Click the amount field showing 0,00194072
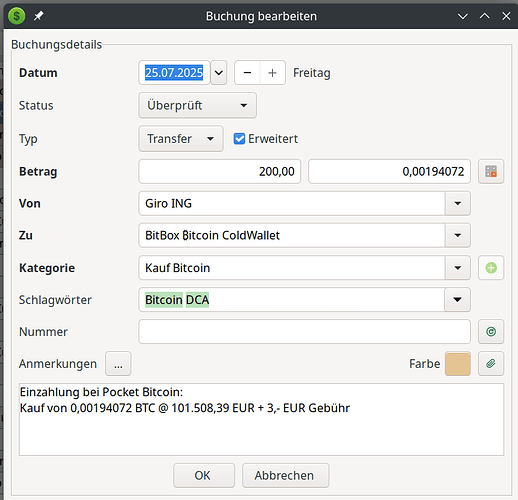Screen dimensions: 518x500 pyautogui.click(x=389, y=171)
